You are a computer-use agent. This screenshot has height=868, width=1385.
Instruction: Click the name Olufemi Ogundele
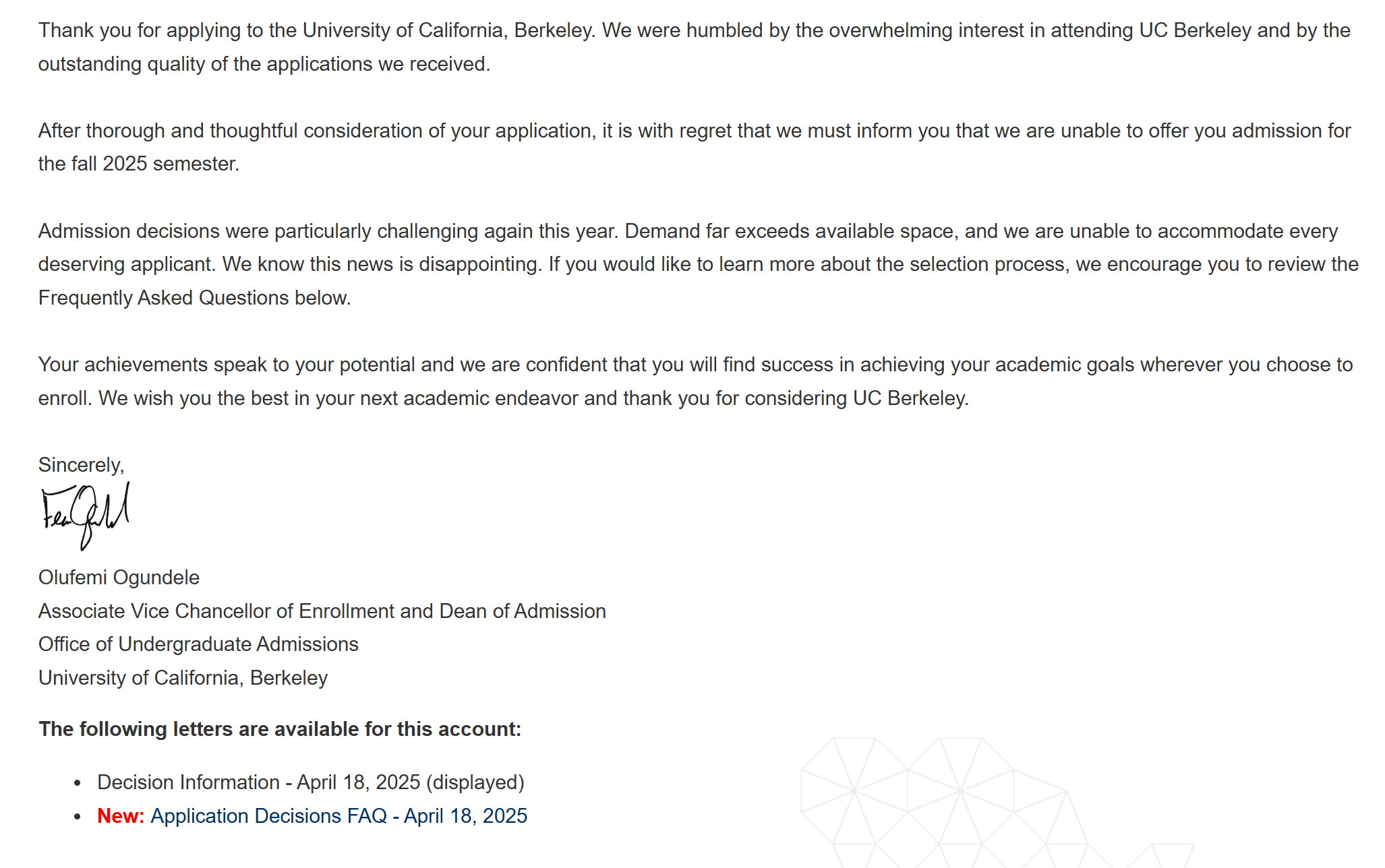(x=119, y=578)
